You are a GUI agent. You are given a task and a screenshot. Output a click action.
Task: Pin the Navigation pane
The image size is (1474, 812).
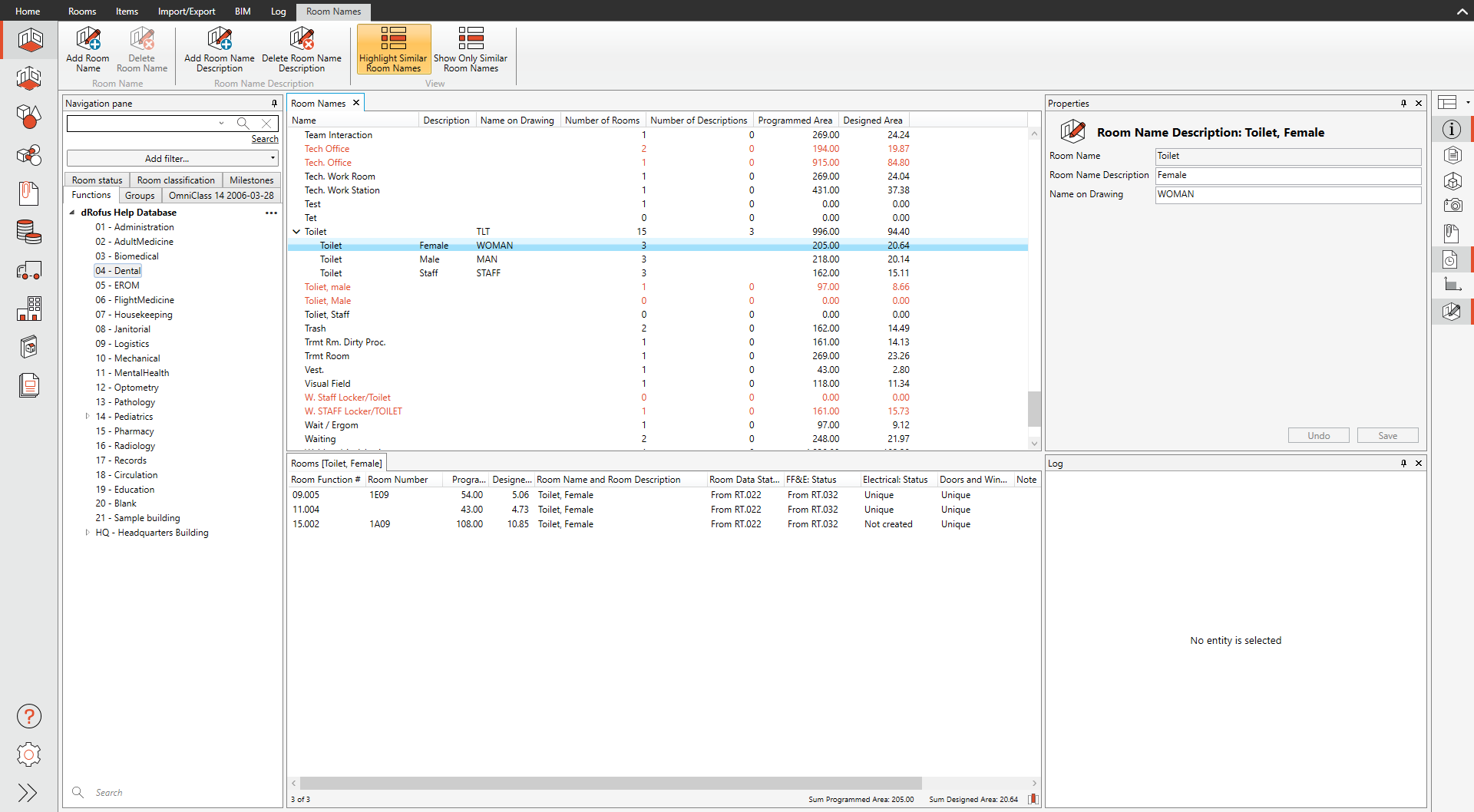tap(274, 104)
